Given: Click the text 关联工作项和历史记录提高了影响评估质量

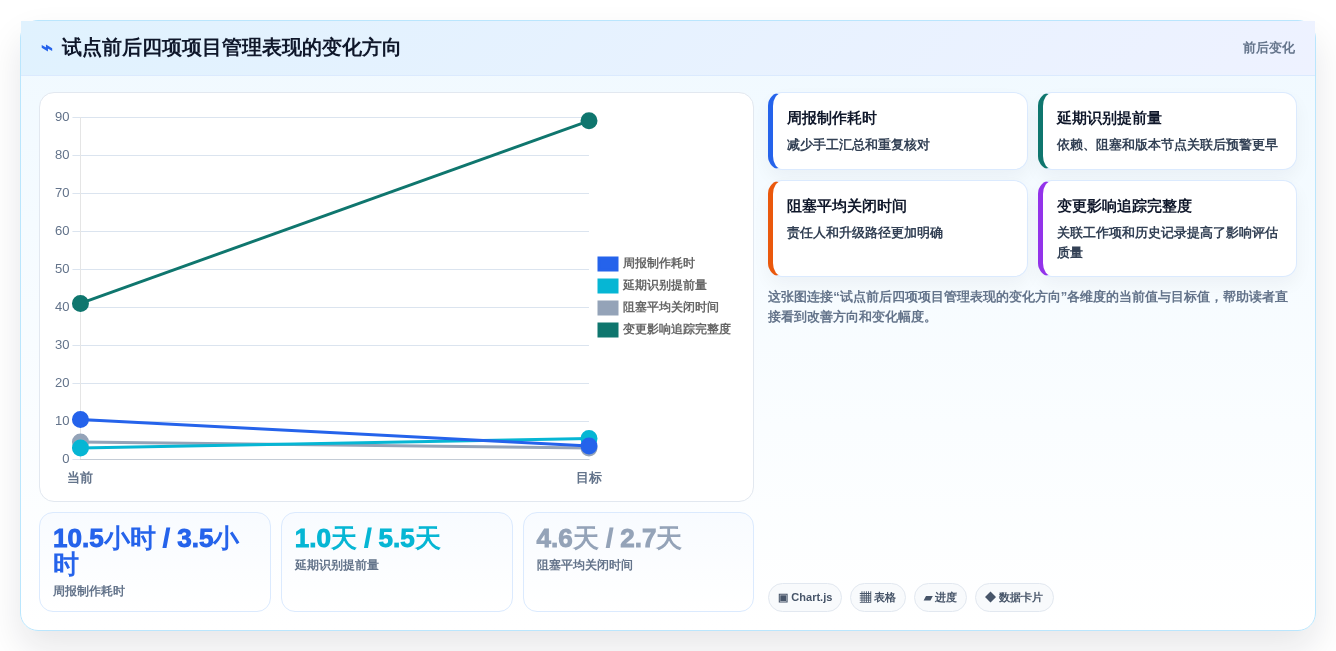Looking at the screenshot, I should 1167,243.
